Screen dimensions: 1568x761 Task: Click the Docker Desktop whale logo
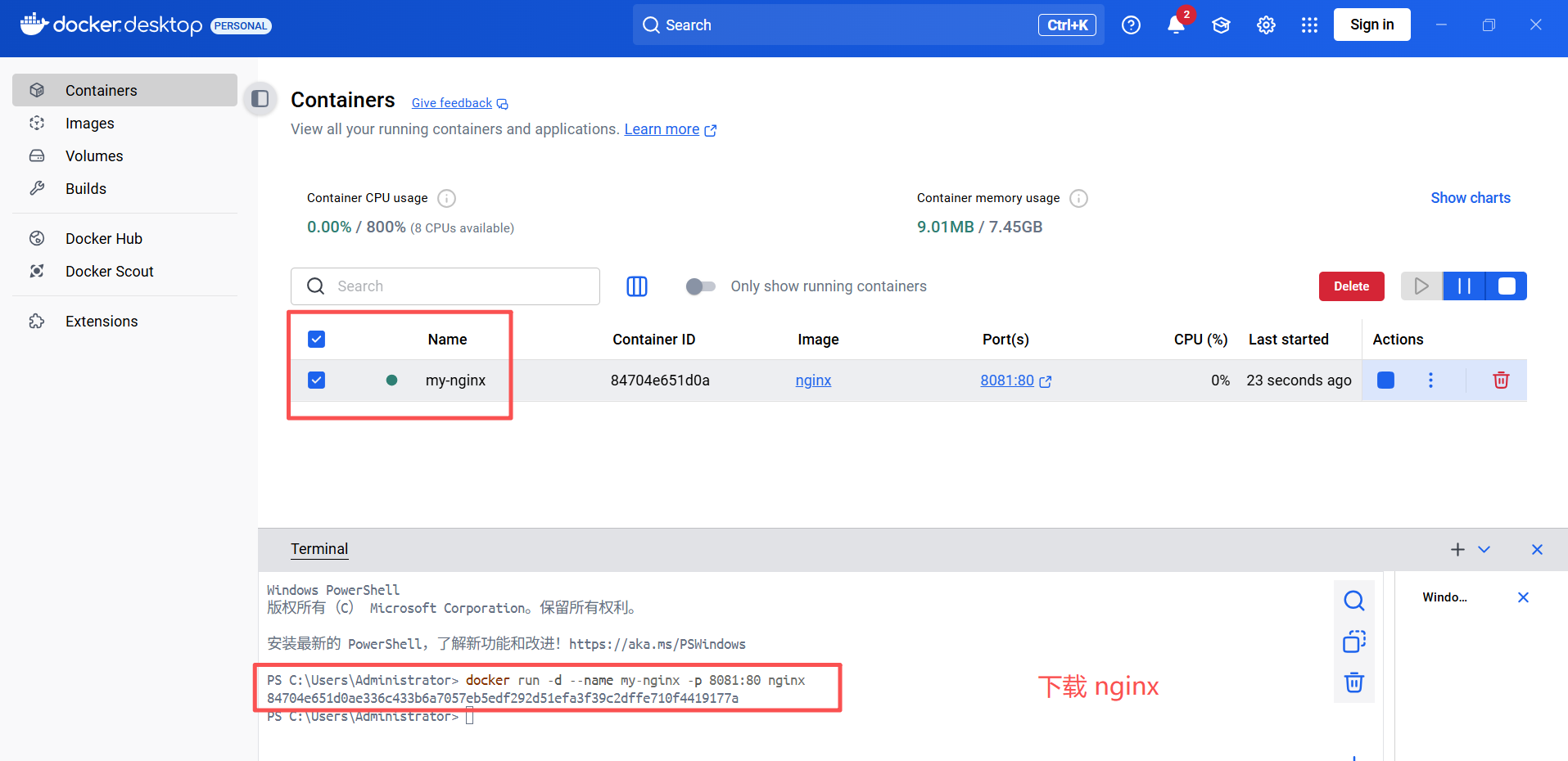coord(34,25)
